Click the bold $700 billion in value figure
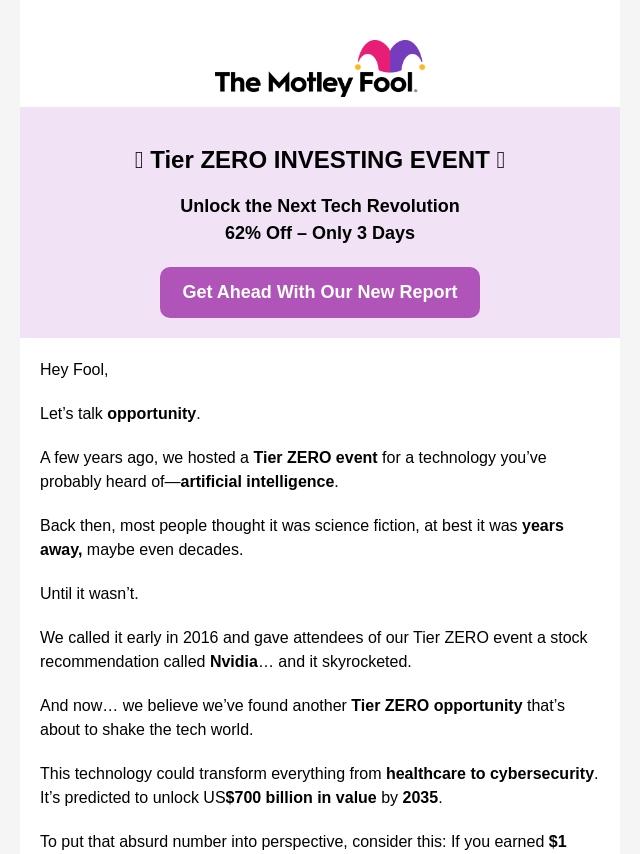 point(301,798)
